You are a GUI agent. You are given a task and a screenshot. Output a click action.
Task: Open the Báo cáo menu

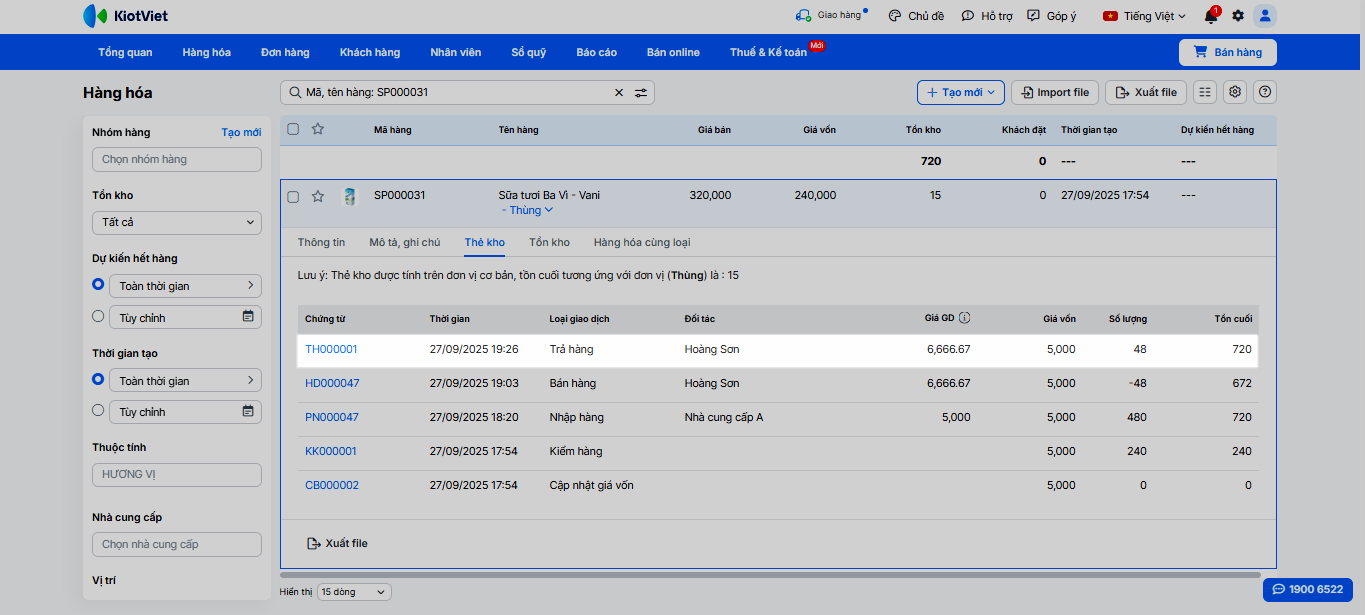[596, 52]
